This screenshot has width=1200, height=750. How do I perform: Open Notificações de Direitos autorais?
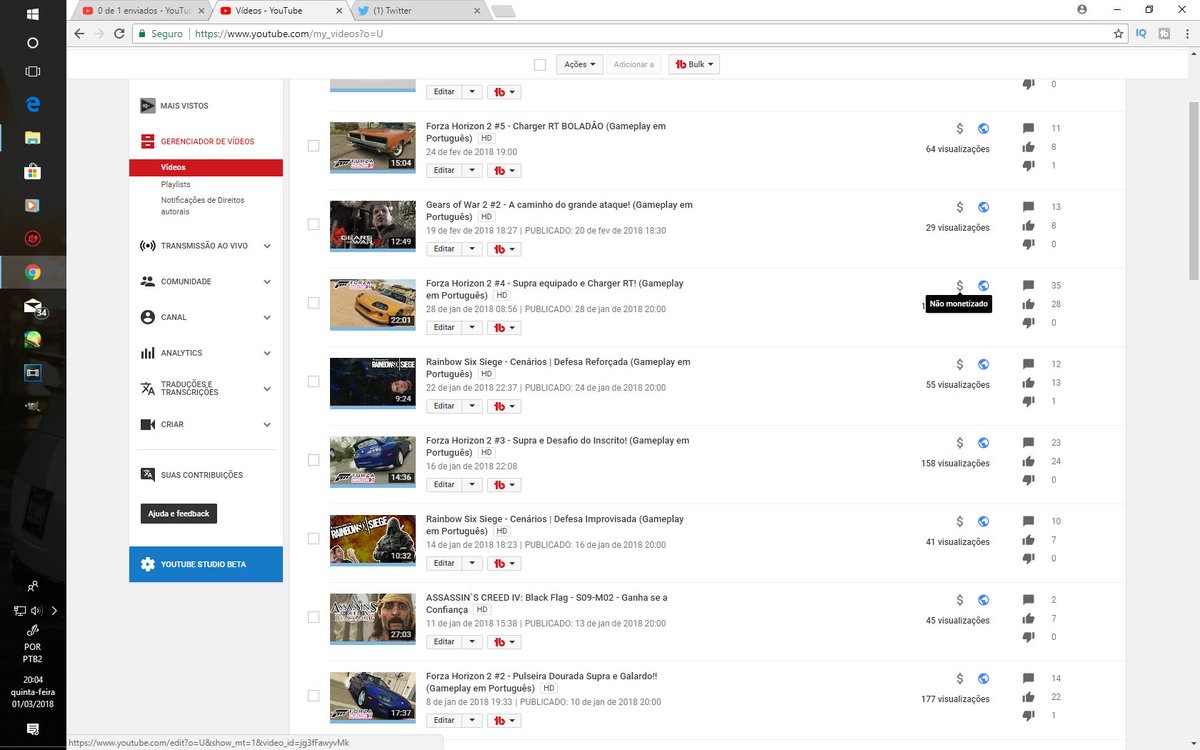pos(202,205)
